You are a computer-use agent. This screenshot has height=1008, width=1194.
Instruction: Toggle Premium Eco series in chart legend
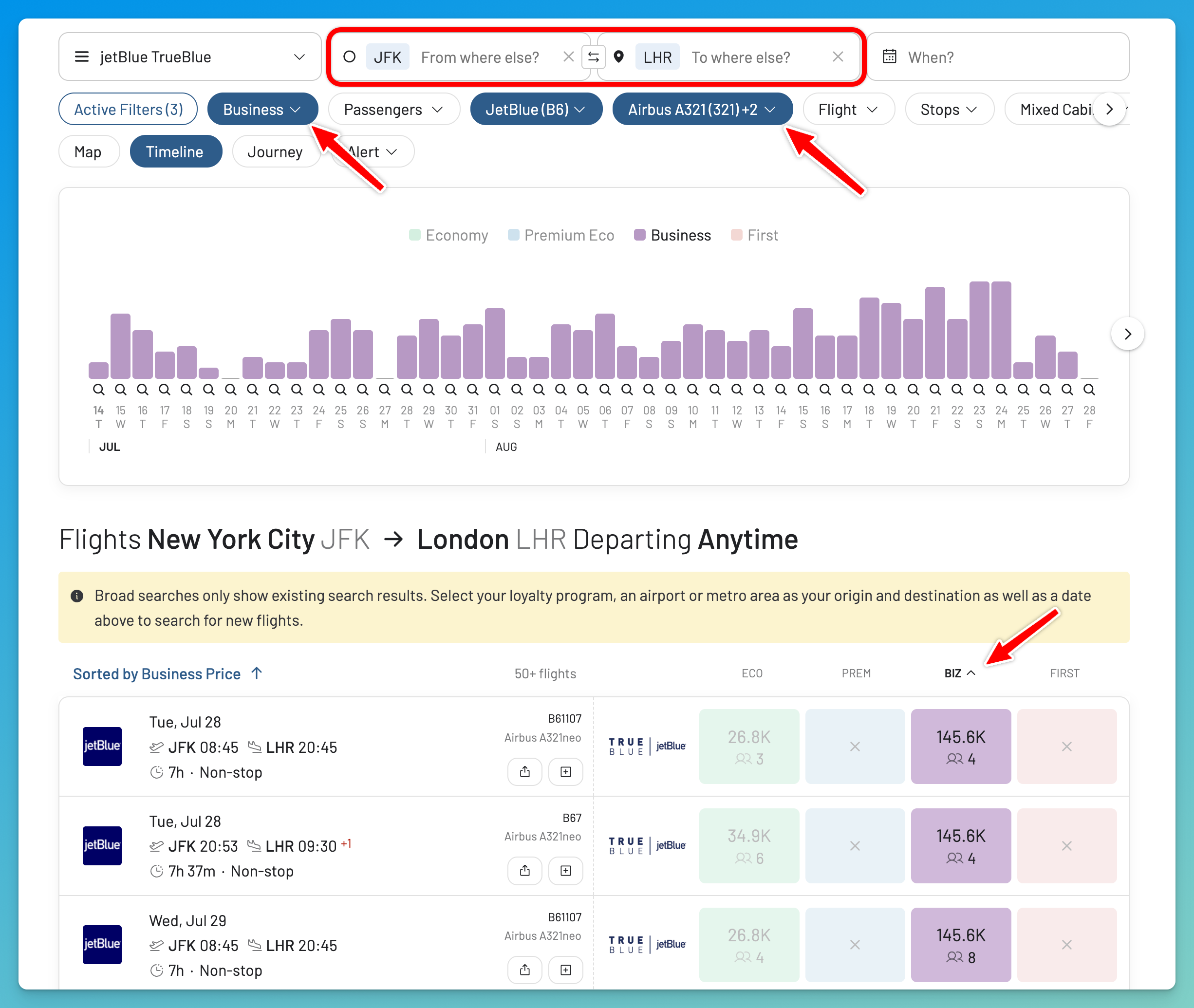click(x=561, y=235)
